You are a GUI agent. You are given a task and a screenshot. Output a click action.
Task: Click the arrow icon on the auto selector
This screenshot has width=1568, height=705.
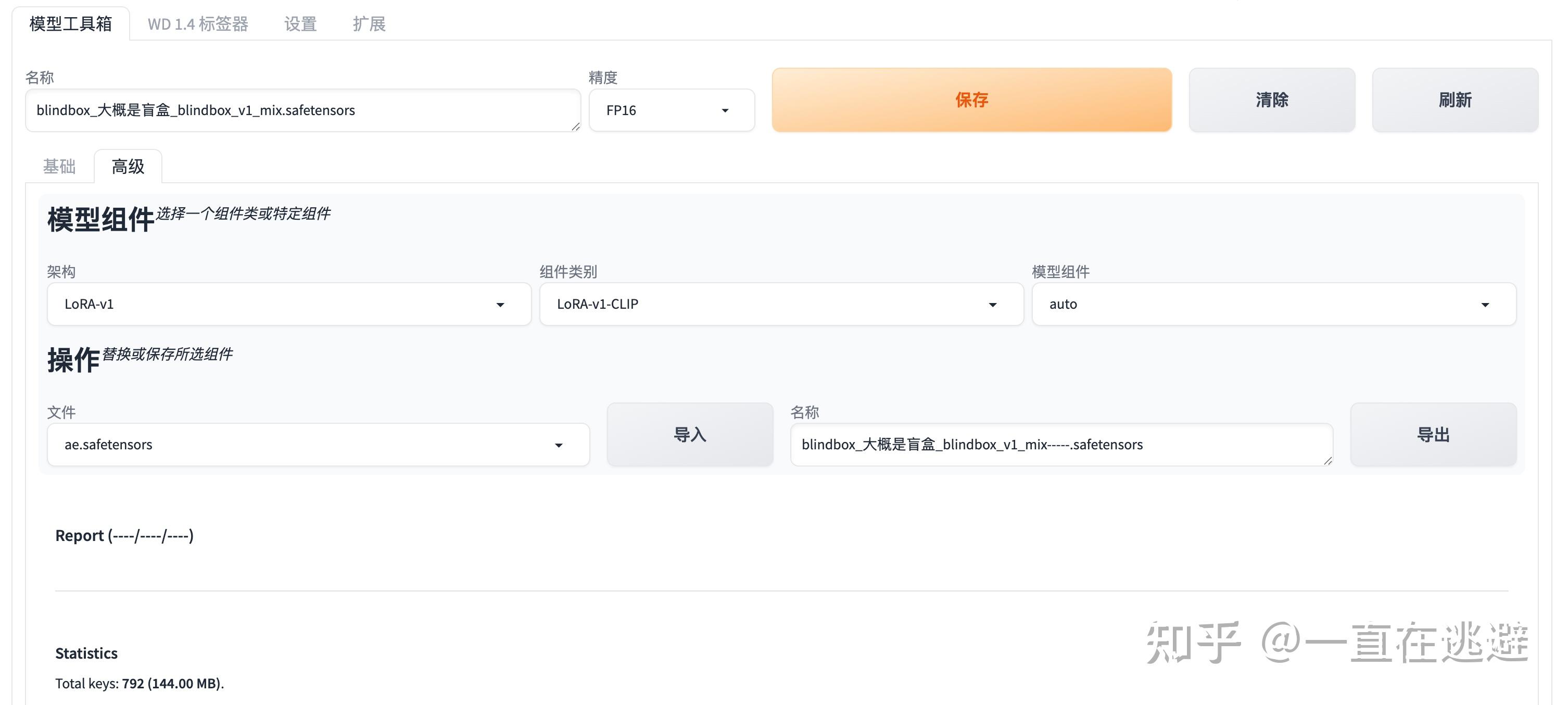[x=1485, y=305]
